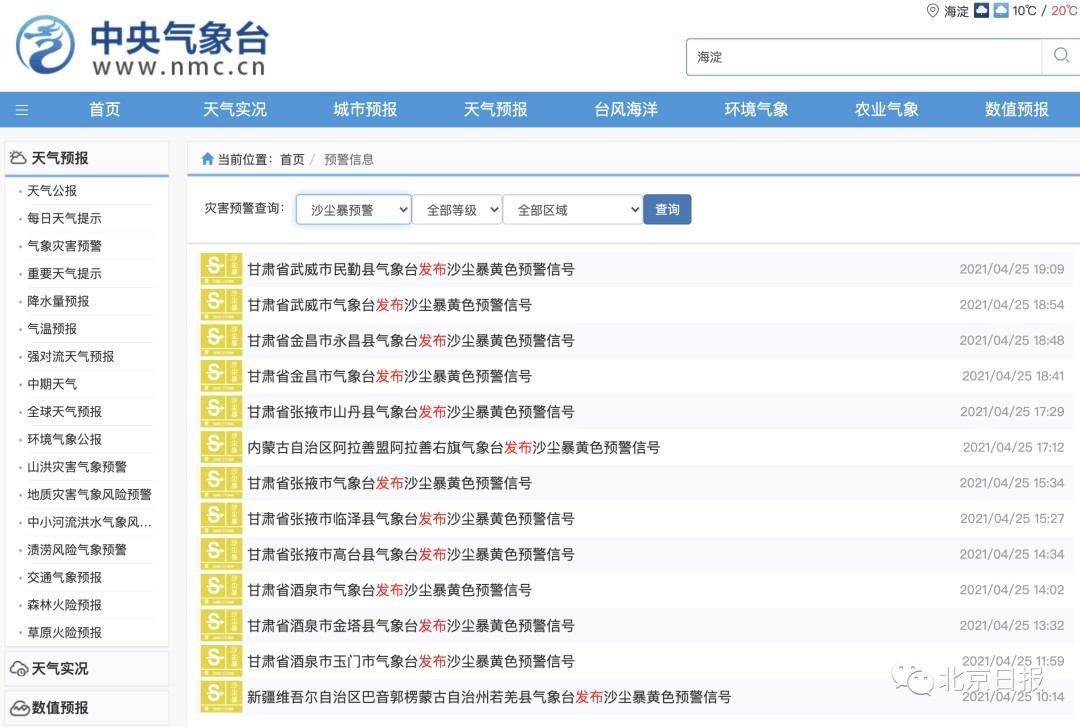The image size is (1080, 727).
Task: Click the home icon beside 当前位置
Action: 206,158
